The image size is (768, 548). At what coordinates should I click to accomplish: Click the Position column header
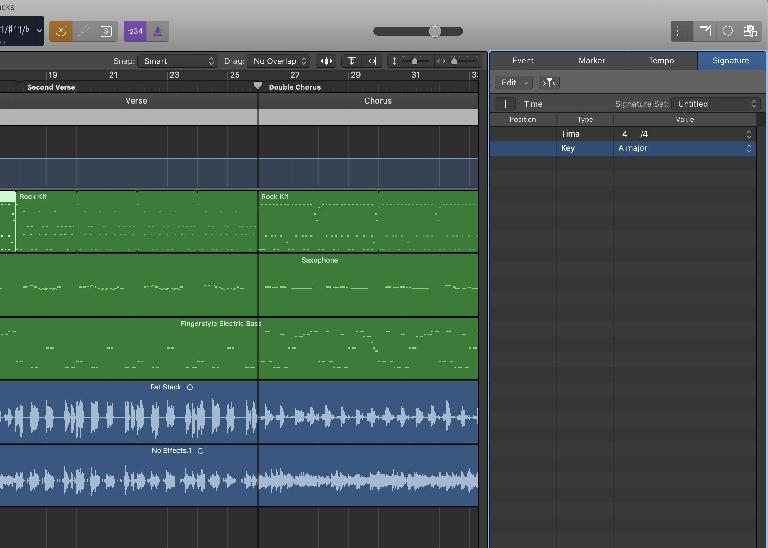pos(523,119)
